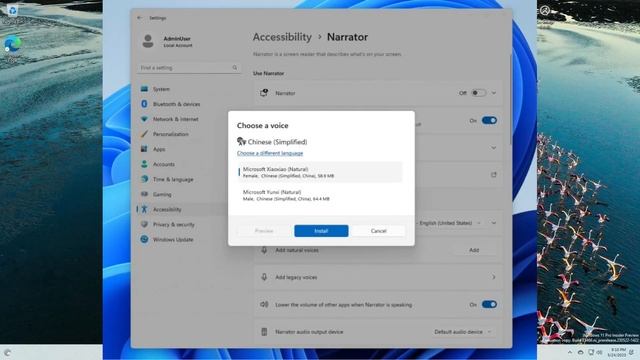Click the OneDrive cloud tray icon
The width and height of the screenshot is (640, 360).
click(580, 352)
